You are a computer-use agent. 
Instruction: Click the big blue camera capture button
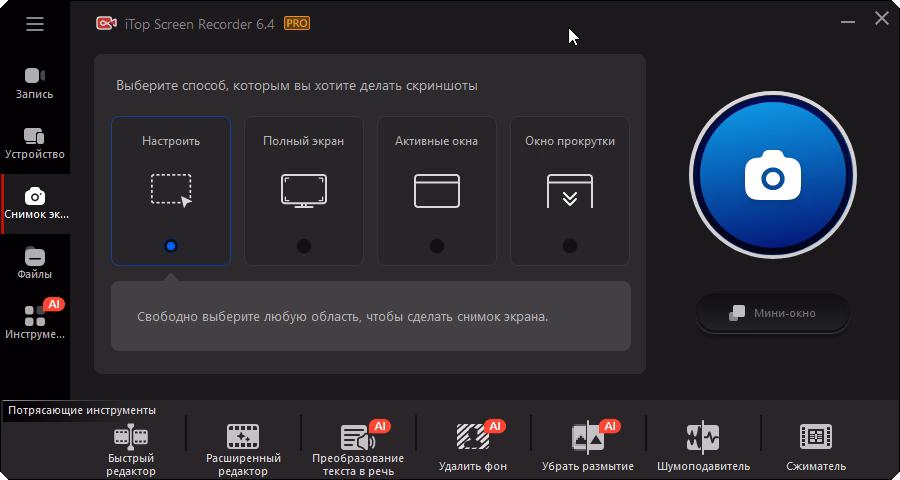[772, 179]
